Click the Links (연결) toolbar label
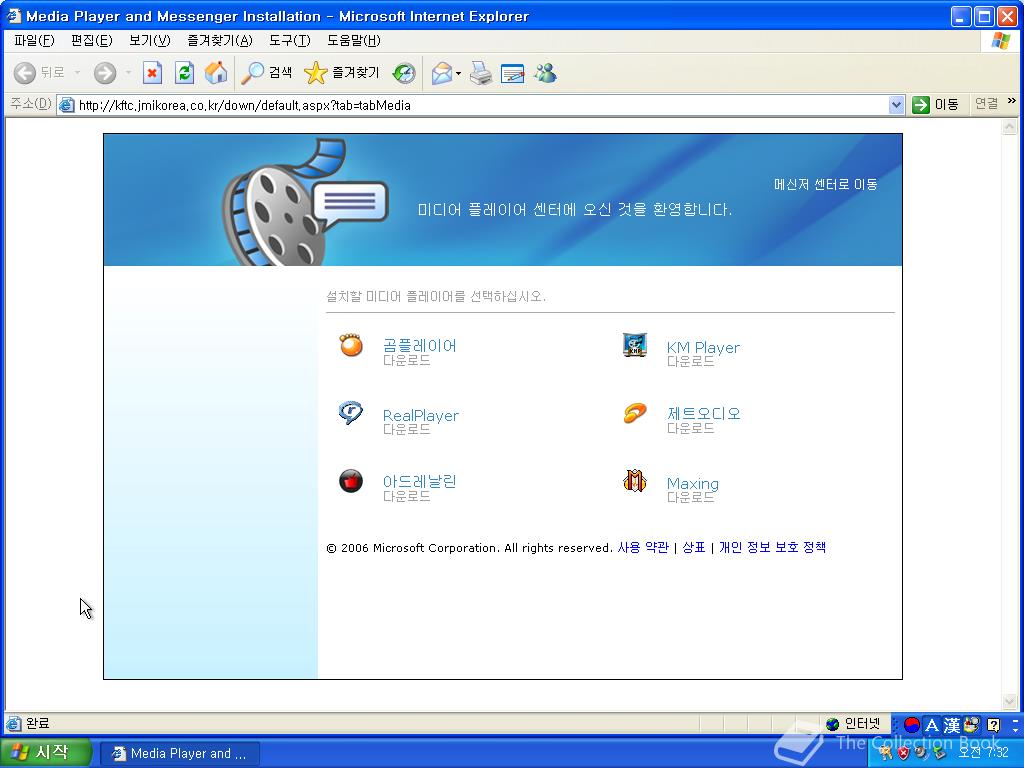 (986, 104)
